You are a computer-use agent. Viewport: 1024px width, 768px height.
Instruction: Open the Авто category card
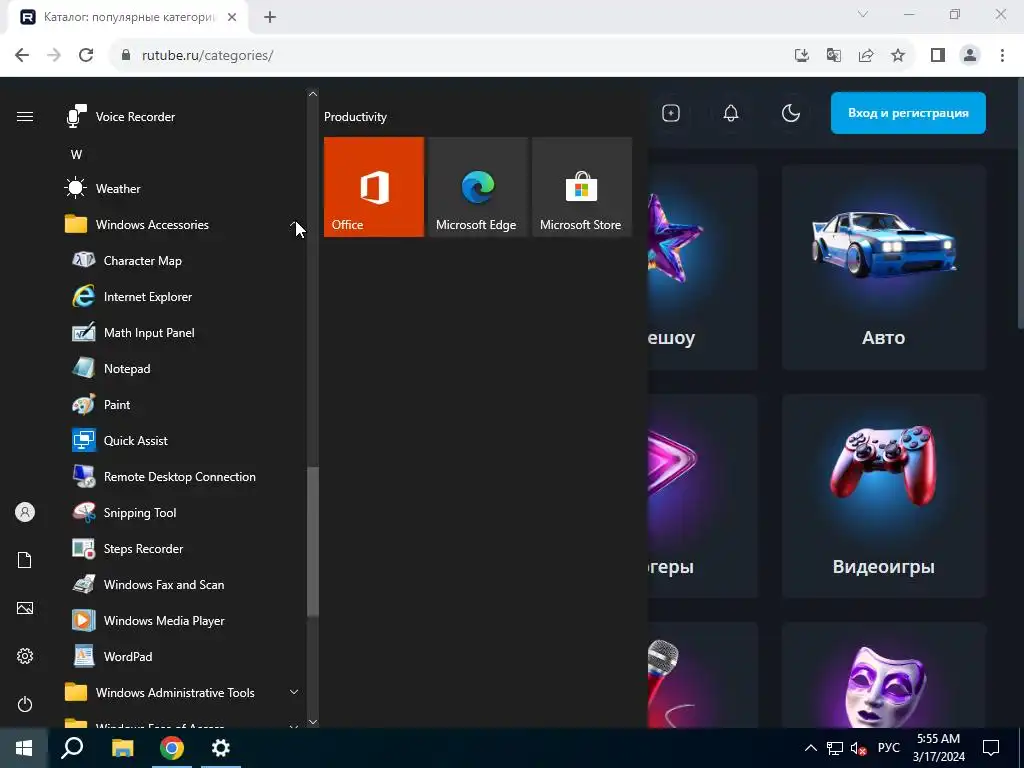tap(884, 266)
